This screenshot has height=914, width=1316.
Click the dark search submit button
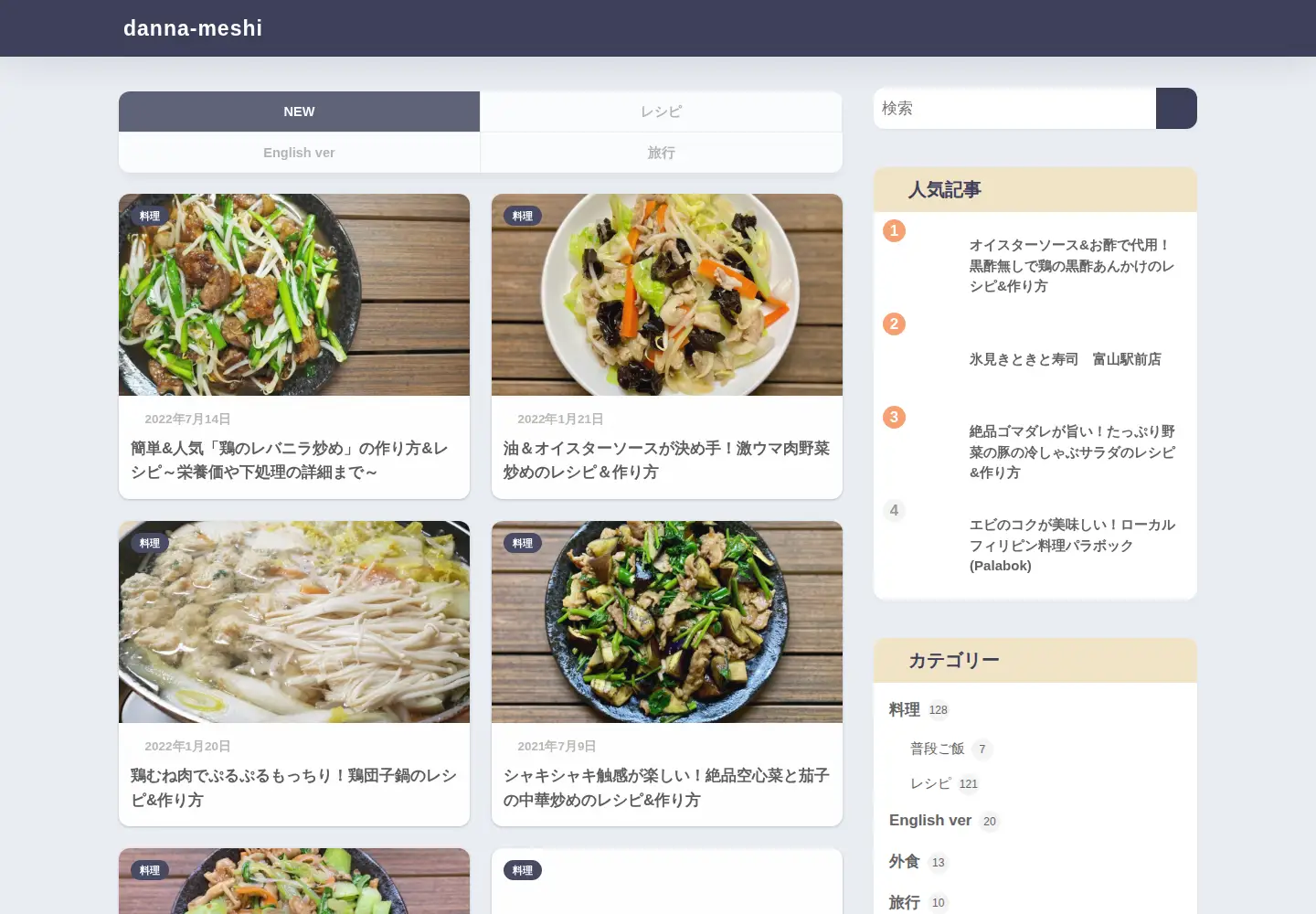[x=1176, y=108]
